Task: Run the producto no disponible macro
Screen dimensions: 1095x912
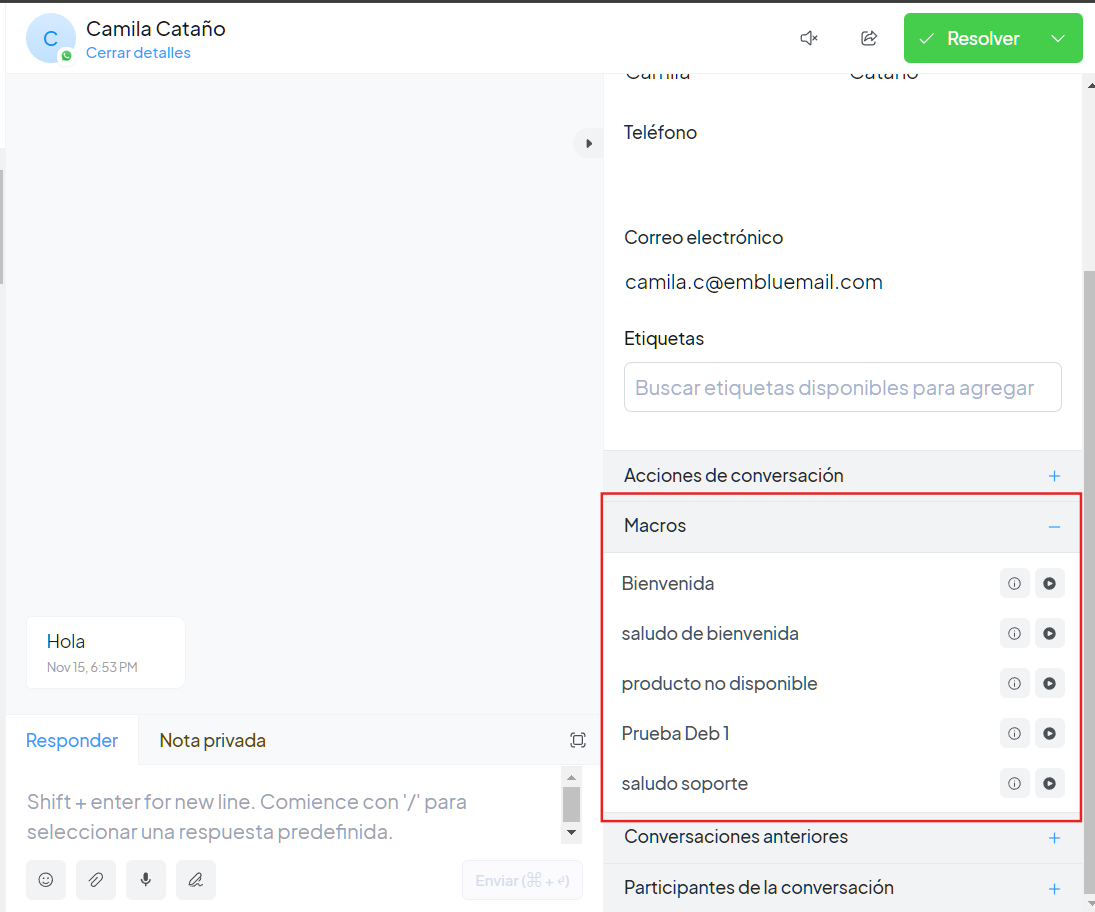Action: click(x=1049, y=684)
